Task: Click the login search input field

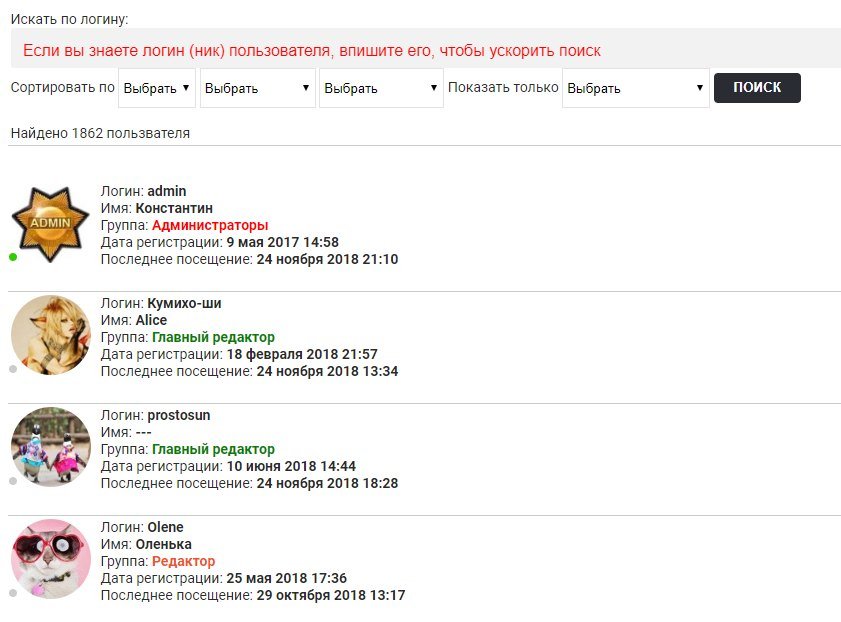Action: point(426,48)
